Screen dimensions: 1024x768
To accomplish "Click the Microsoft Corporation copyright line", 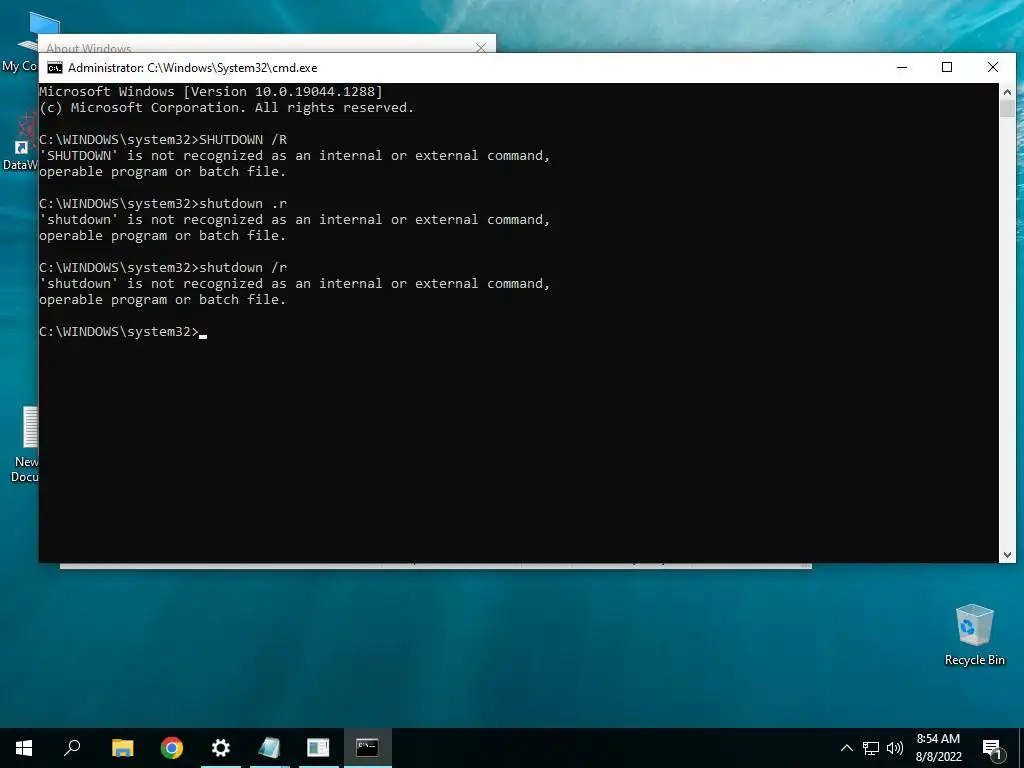I will 227,108.
